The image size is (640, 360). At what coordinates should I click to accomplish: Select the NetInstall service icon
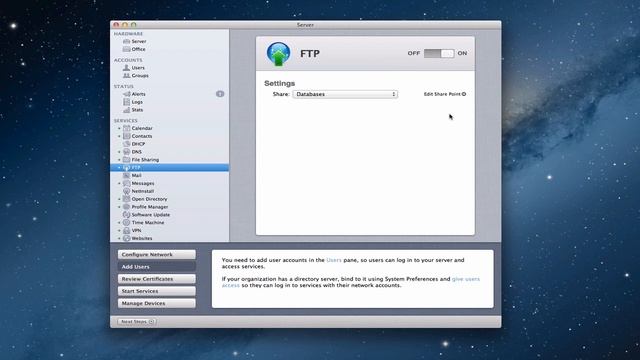click(127, 191)
